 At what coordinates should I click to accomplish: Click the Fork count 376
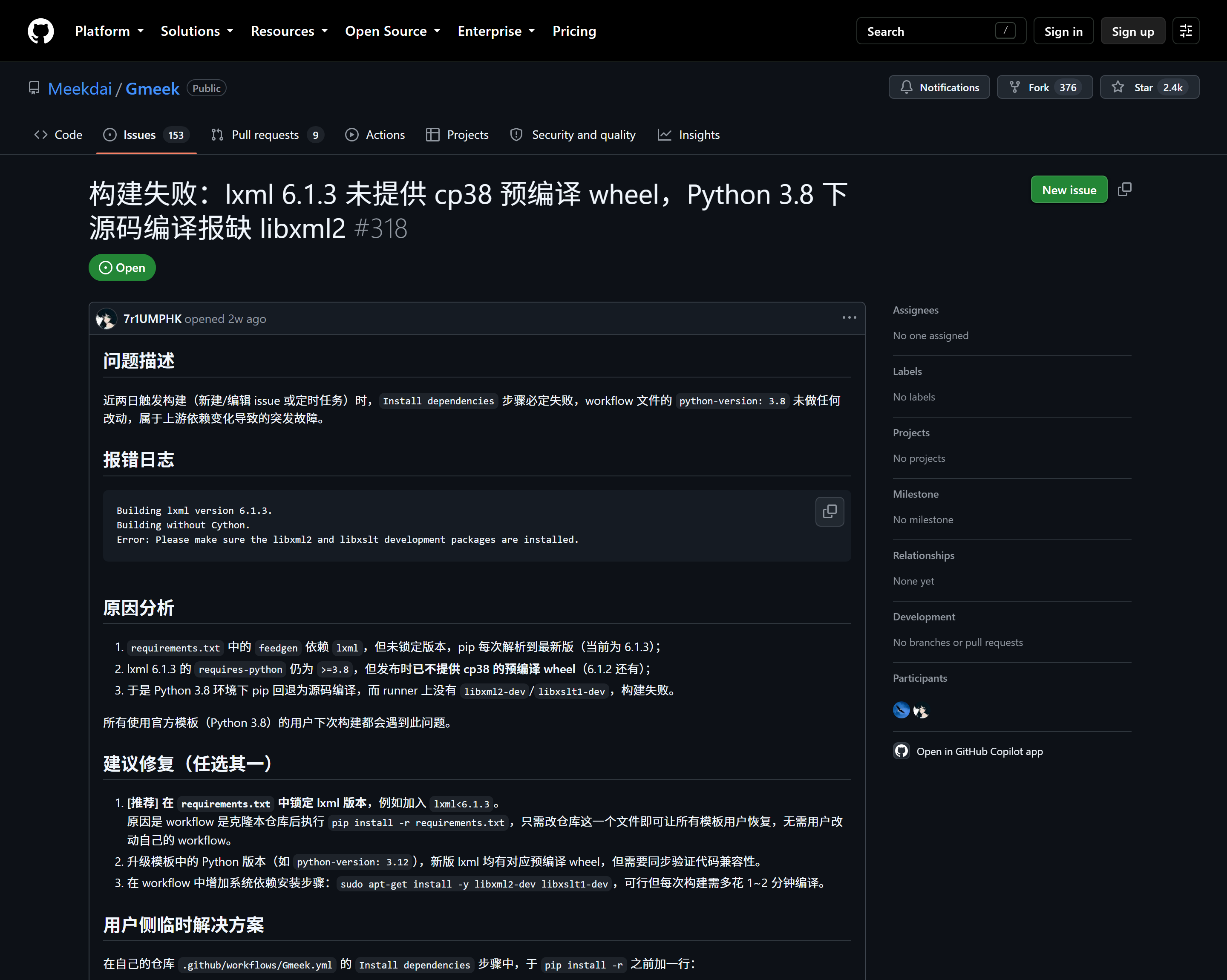coord(1068,87)
